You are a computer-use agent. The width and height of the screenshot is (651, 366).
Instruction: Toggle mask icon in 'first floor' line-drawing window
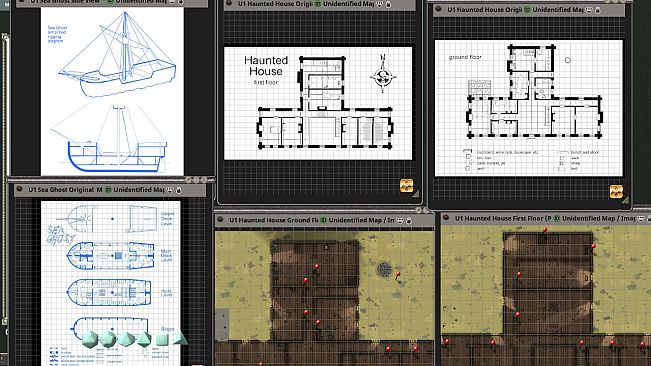pyautogui.click(x=380, y=4)
